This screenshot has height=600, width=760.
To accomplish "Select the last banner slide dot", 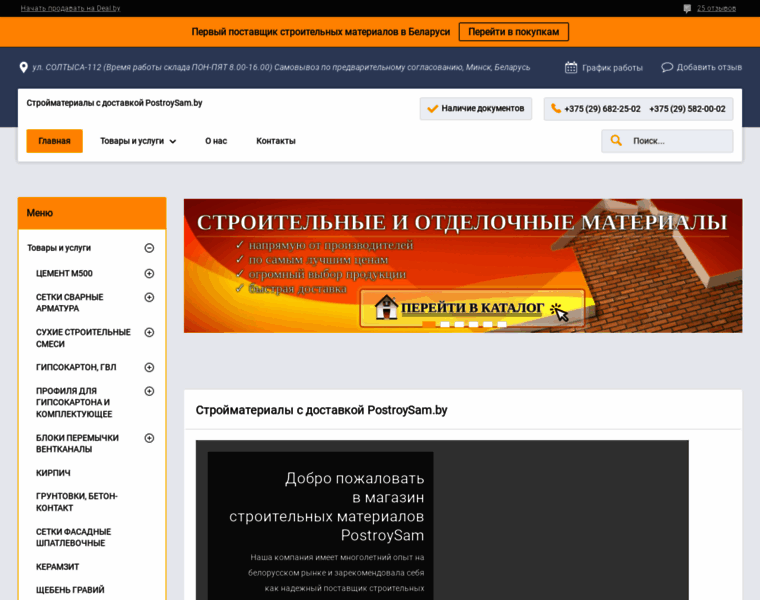I will pos(502,324).
